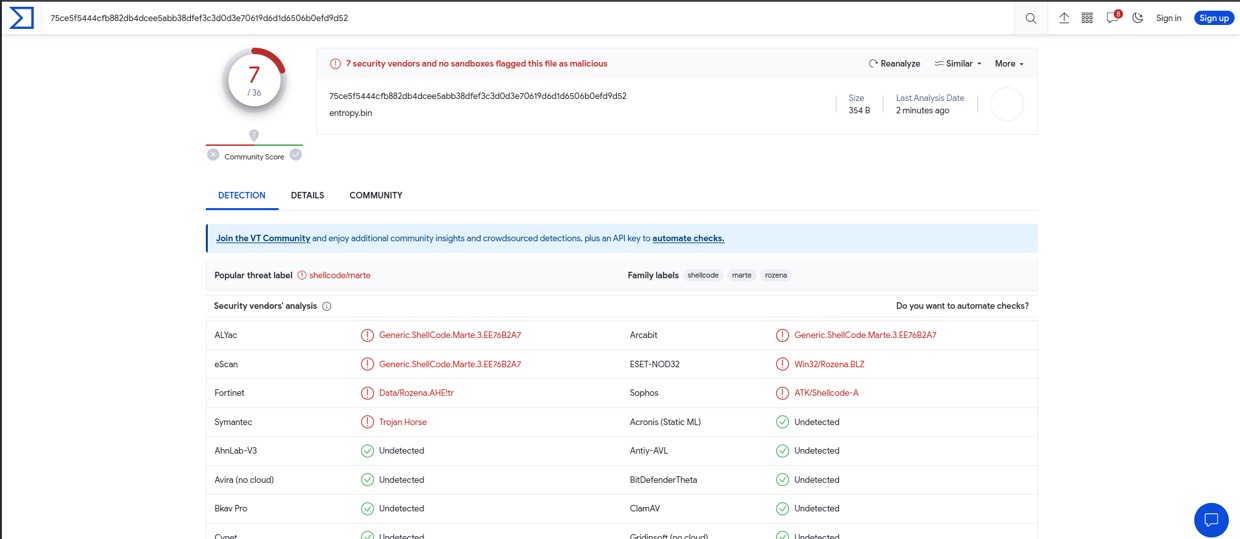Click the ClamAV undetected check icon

coord(782,509)
